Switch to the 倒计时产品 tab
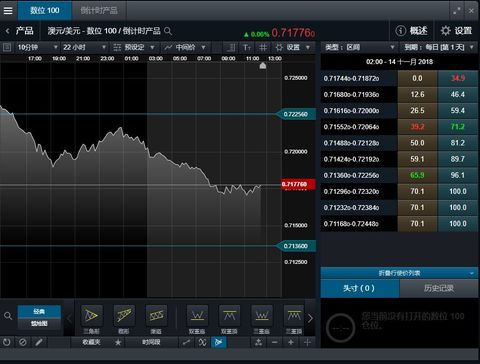 tap(99, 10)
